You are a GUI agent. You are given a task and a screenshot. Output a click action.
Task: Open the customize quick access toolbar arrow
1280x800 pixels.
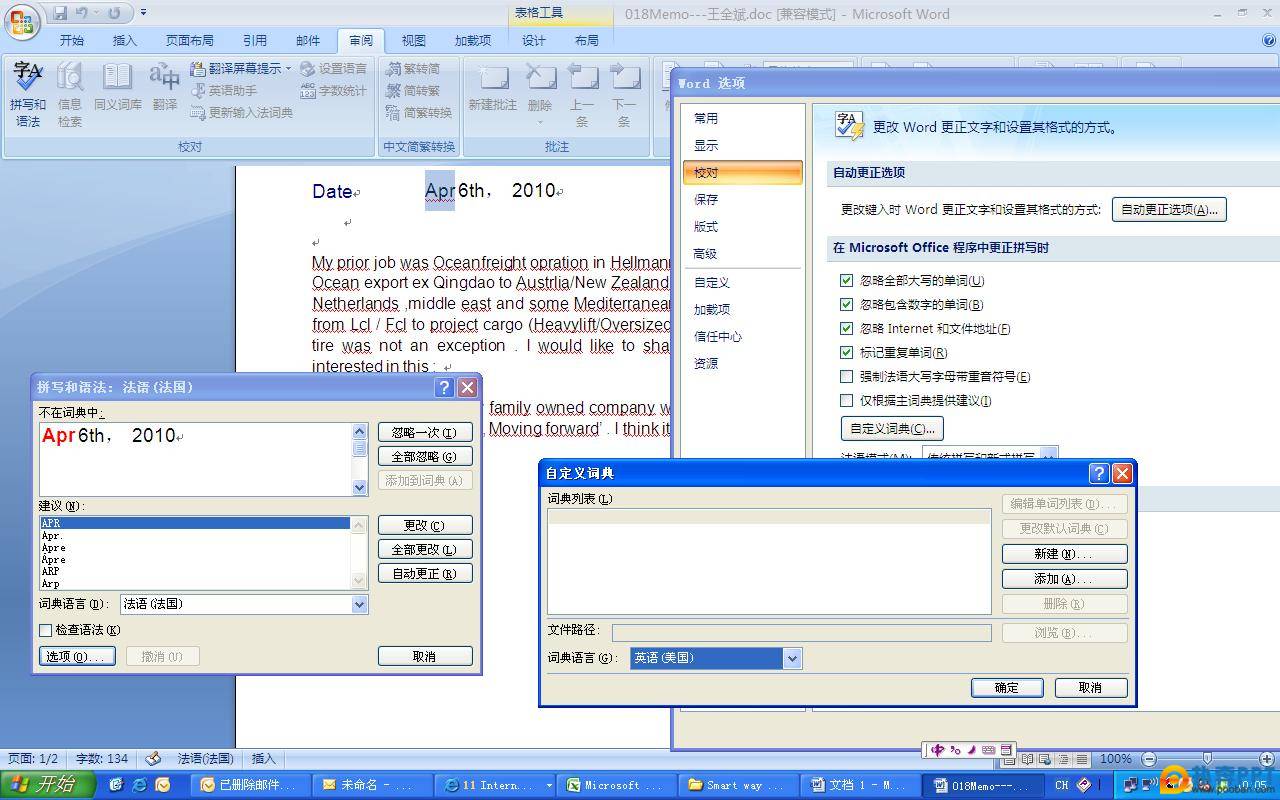click(x=143, y=13)
